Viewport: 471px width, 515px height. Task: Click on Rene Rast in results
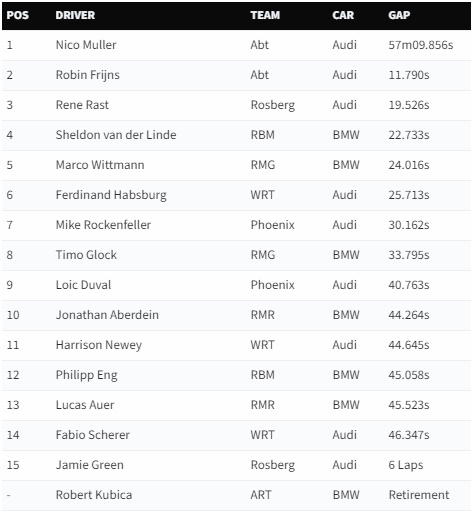[82, 105]
